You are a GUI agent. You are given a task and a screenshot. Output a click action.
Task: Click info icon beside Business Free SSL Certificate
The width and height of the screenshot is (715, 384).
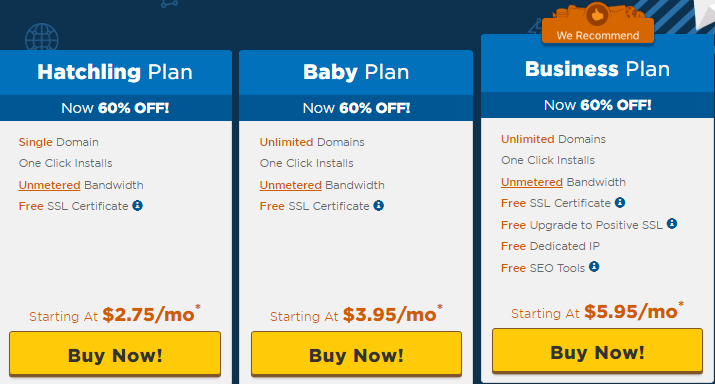(620, 202)
